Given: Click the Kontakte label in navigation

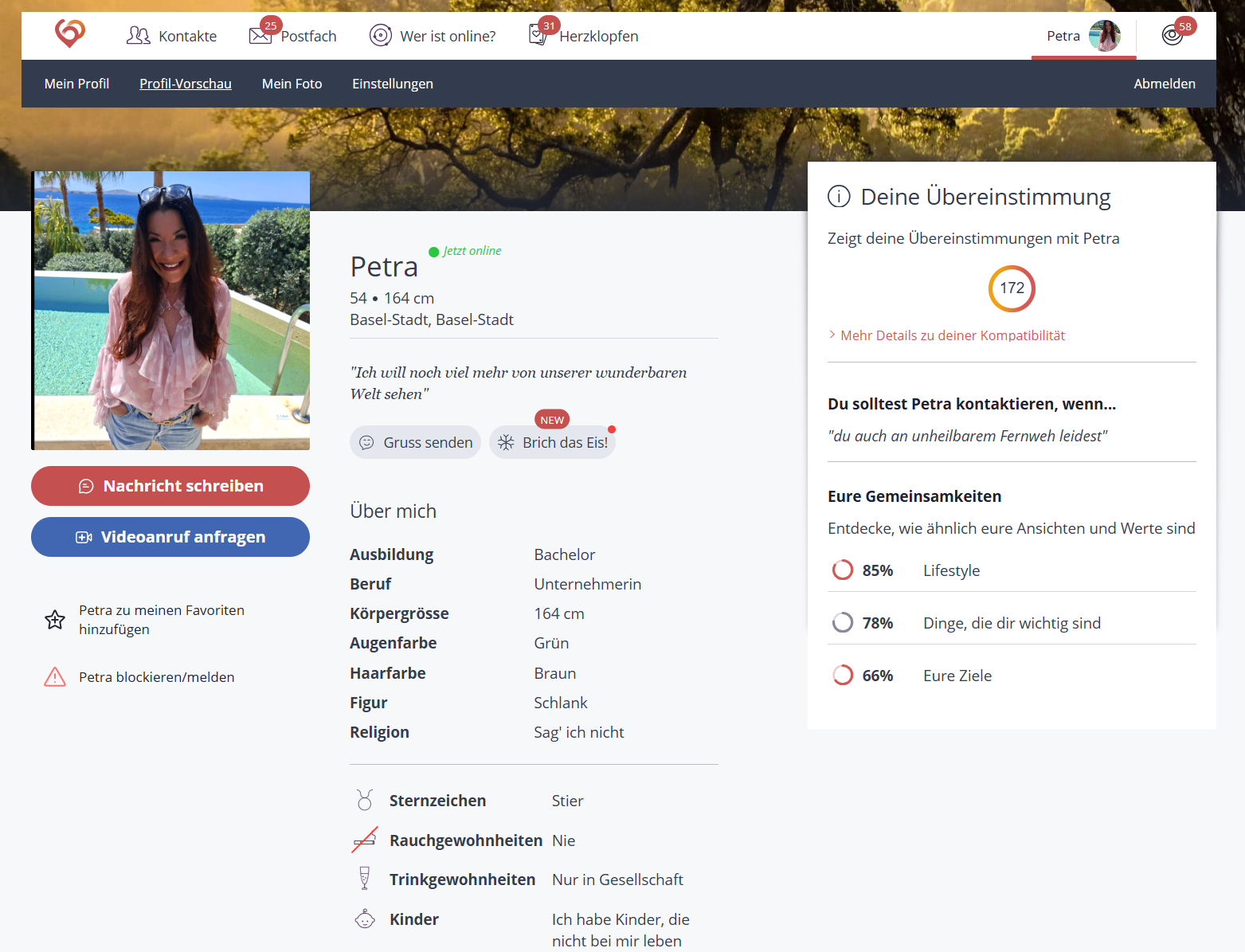Looking at the screenshot, I should tap(188, 37).
